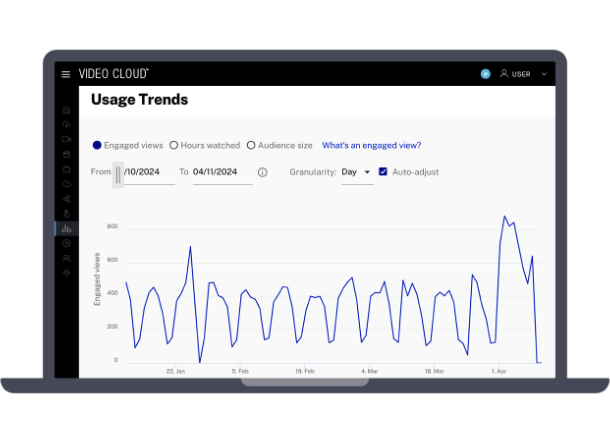Image resolution: width=610 pixels, height=443 pixels.
Task: Open the Cloud Playout cloud icon
Action: click(67, 184)
